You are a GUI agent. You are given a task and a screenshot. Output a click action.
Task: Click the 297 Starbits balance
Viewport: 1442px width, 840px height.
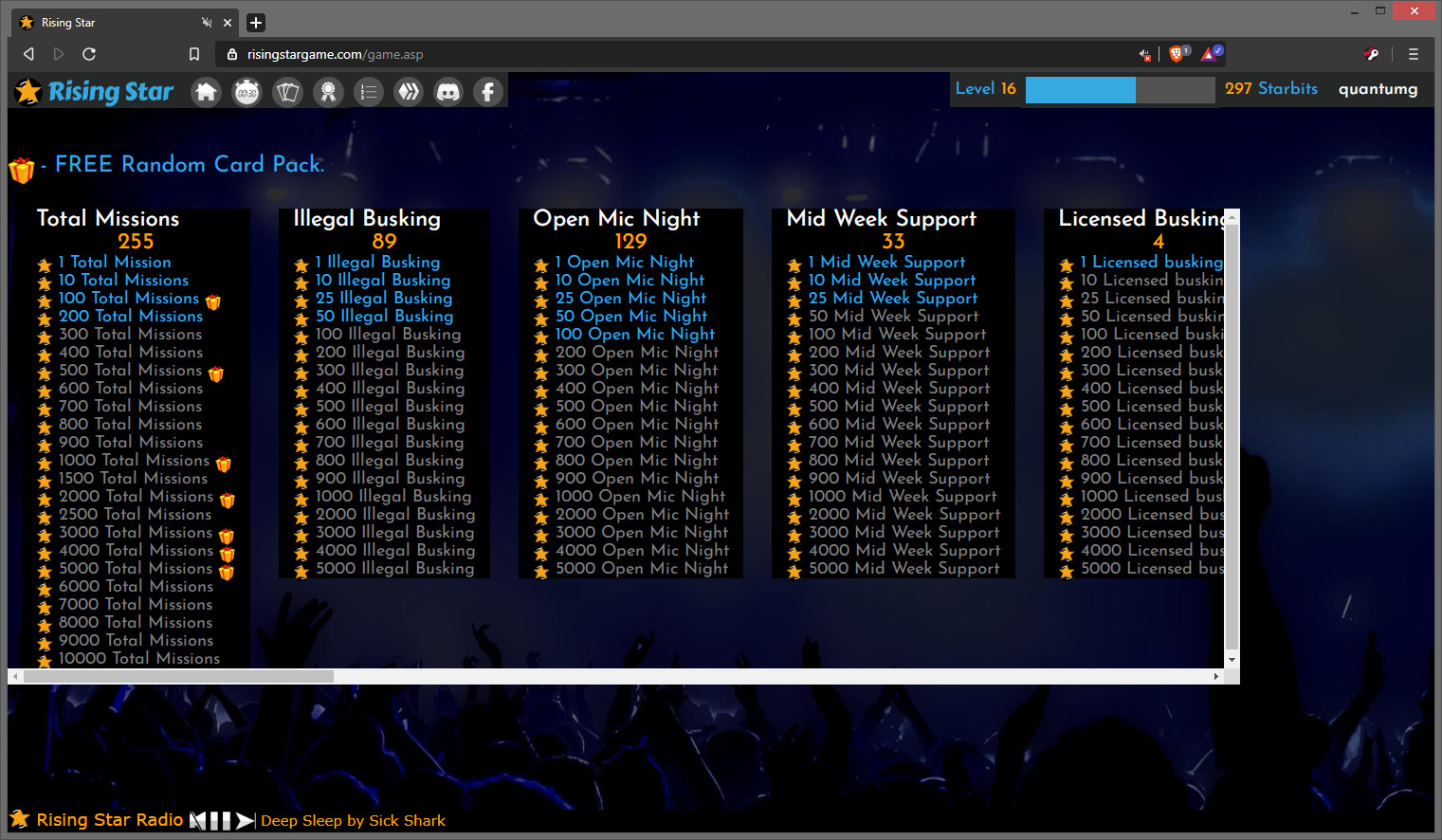(x=1271, y=88)
